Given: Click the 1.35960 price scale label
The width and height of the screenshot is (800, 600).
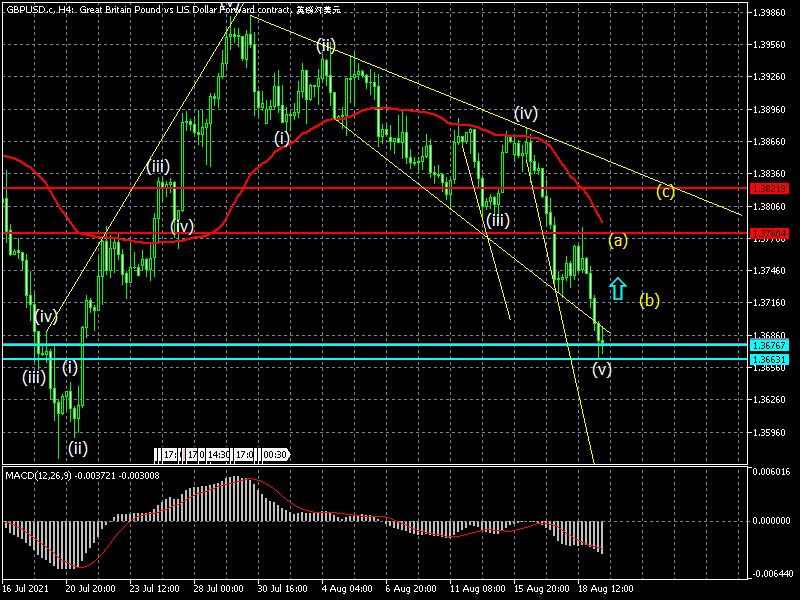Looking at the screenshot, I should coord(772,433).
